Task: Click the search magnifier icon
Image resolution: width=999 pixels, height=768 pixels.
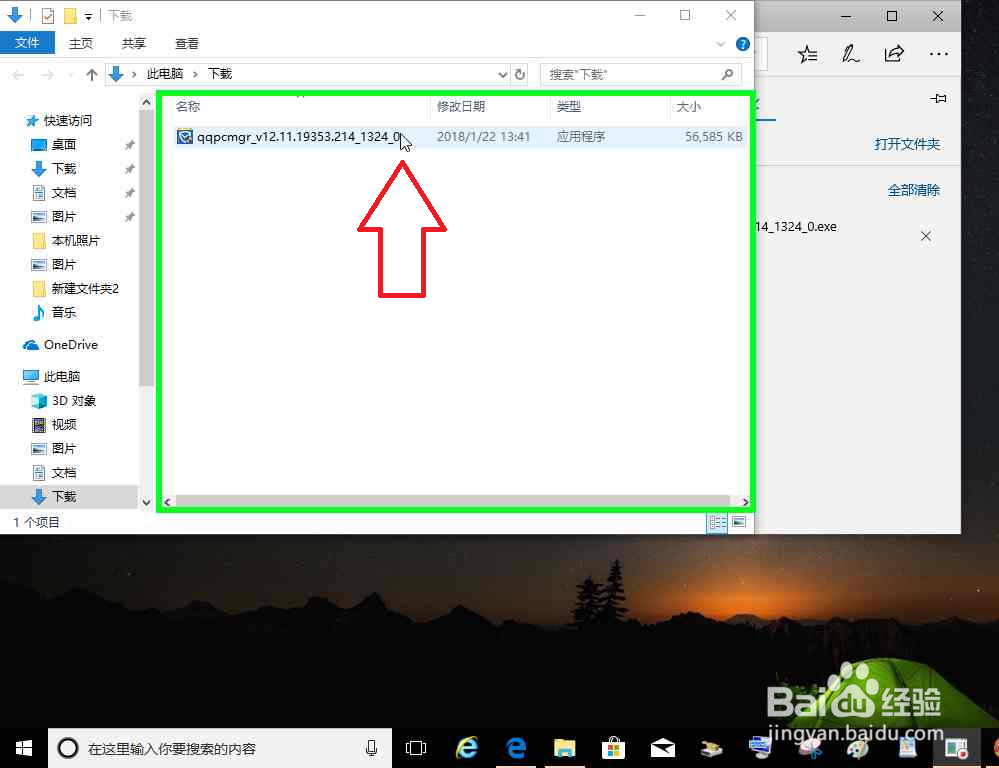Action: click(x=728, y=75)
